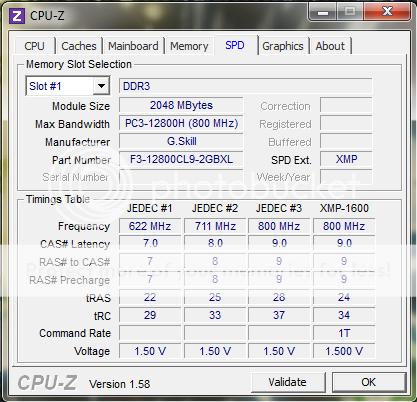Click the XMP value beside SPD Ext.
This screenshot has height=402, width=417.
point(346,159)
